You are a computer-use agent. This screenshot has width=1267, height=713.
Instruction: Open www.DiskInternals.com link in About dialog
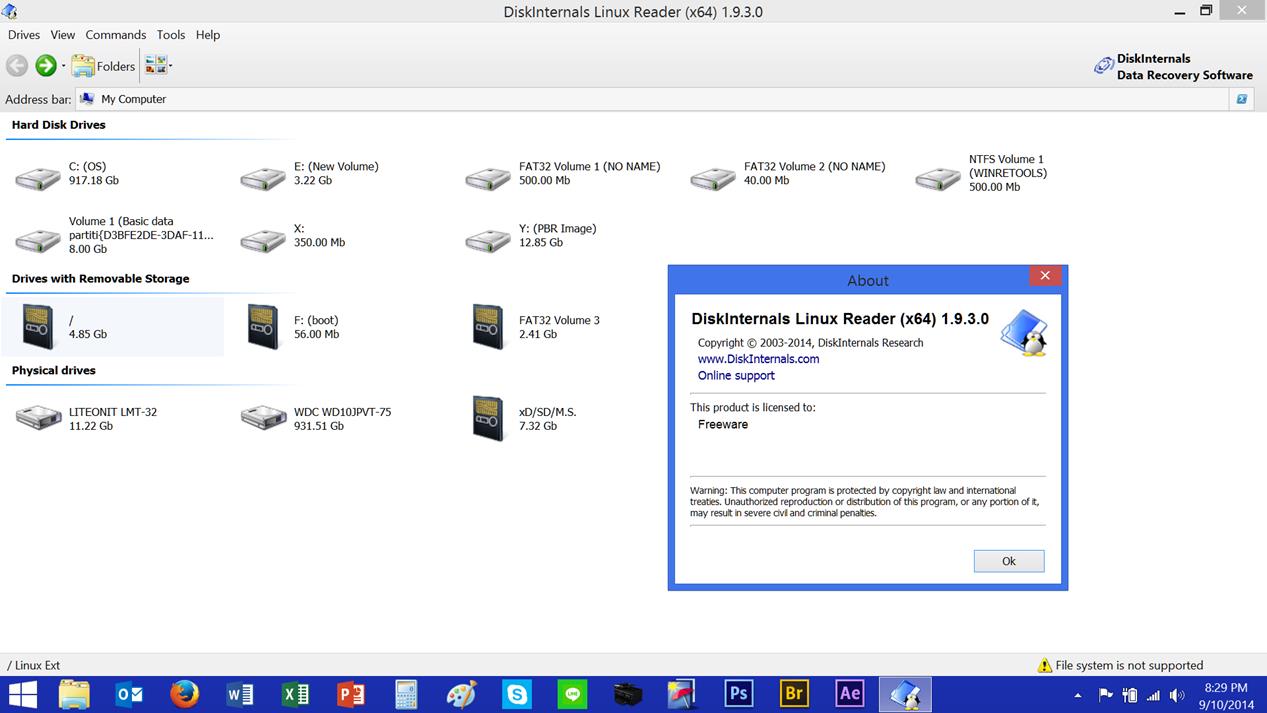point(758,359)
